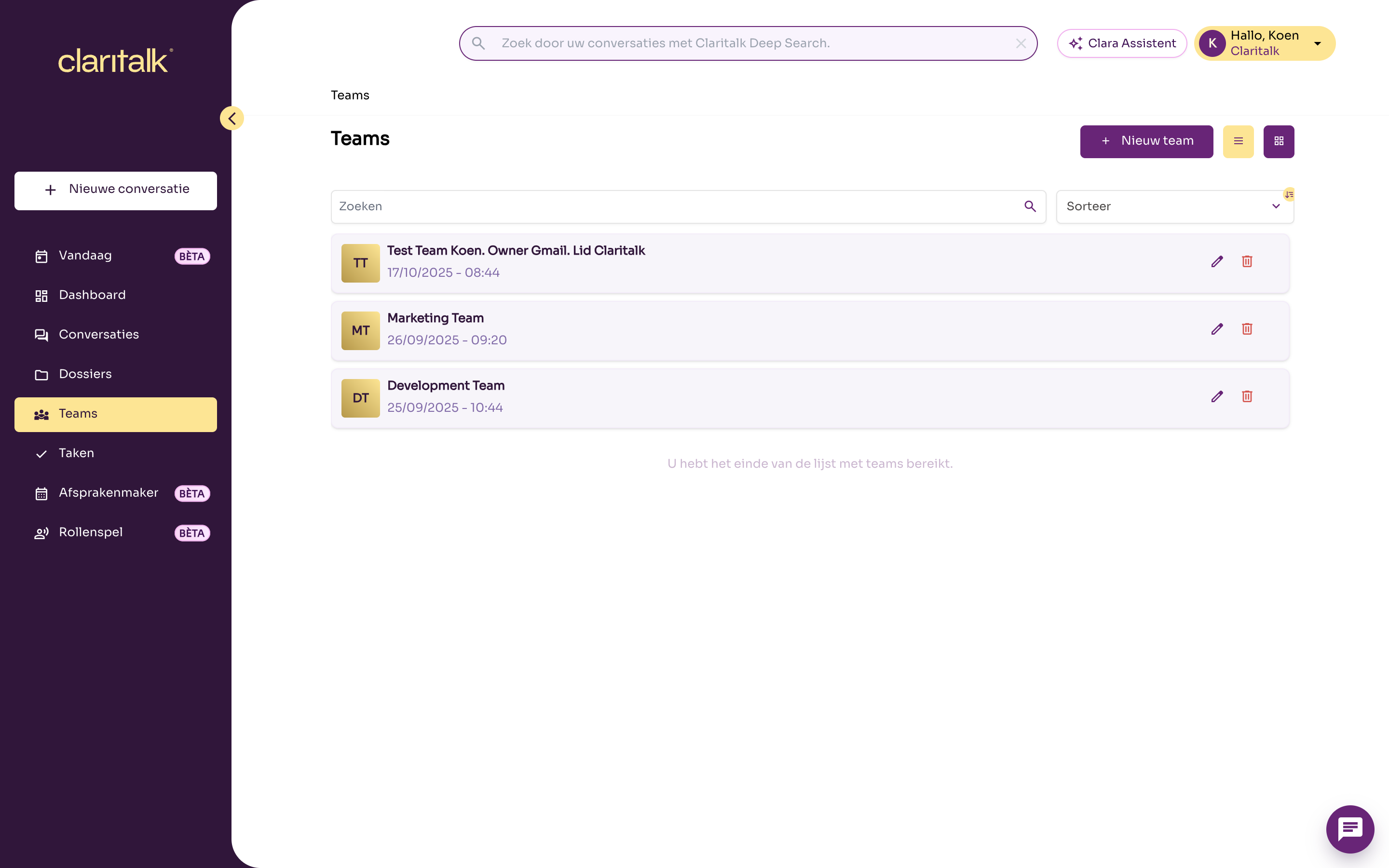Open Taken in the sidebar

(x=116, y=453)
